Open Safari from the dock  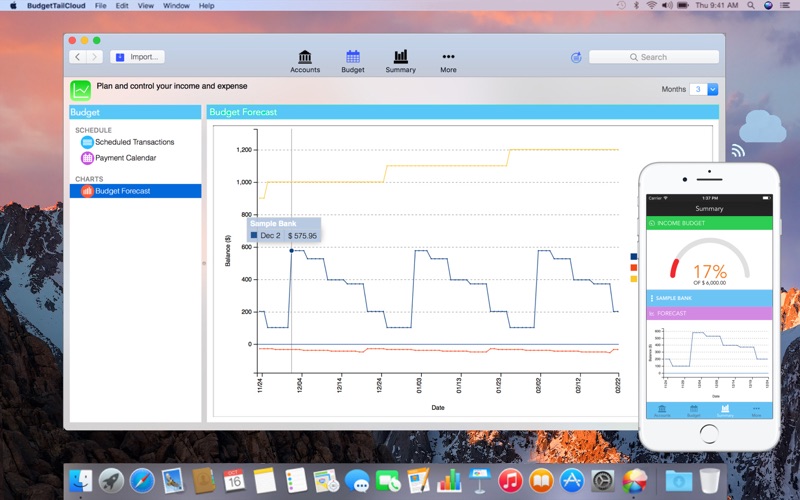click(142, 481)
